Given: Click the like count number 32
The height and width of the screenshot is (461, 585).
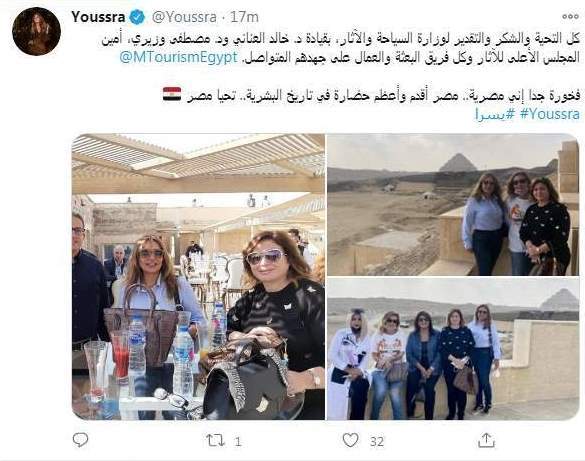Looking at the screenshot, I should coord(377,442).
